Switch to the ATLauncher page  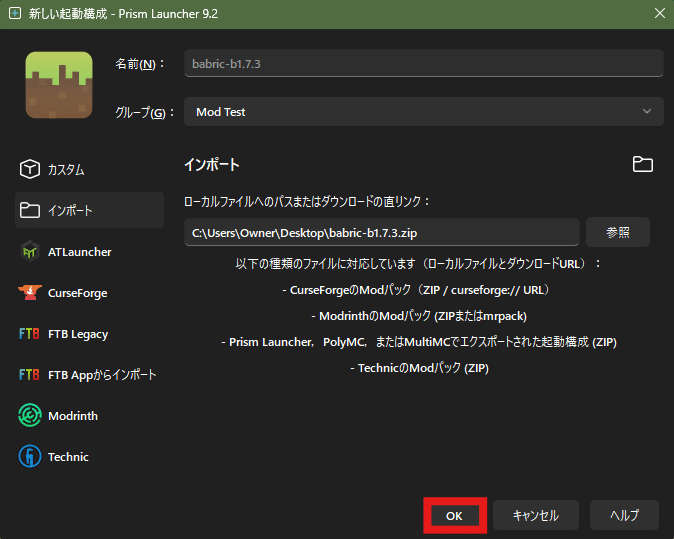[x=89, y=251]
